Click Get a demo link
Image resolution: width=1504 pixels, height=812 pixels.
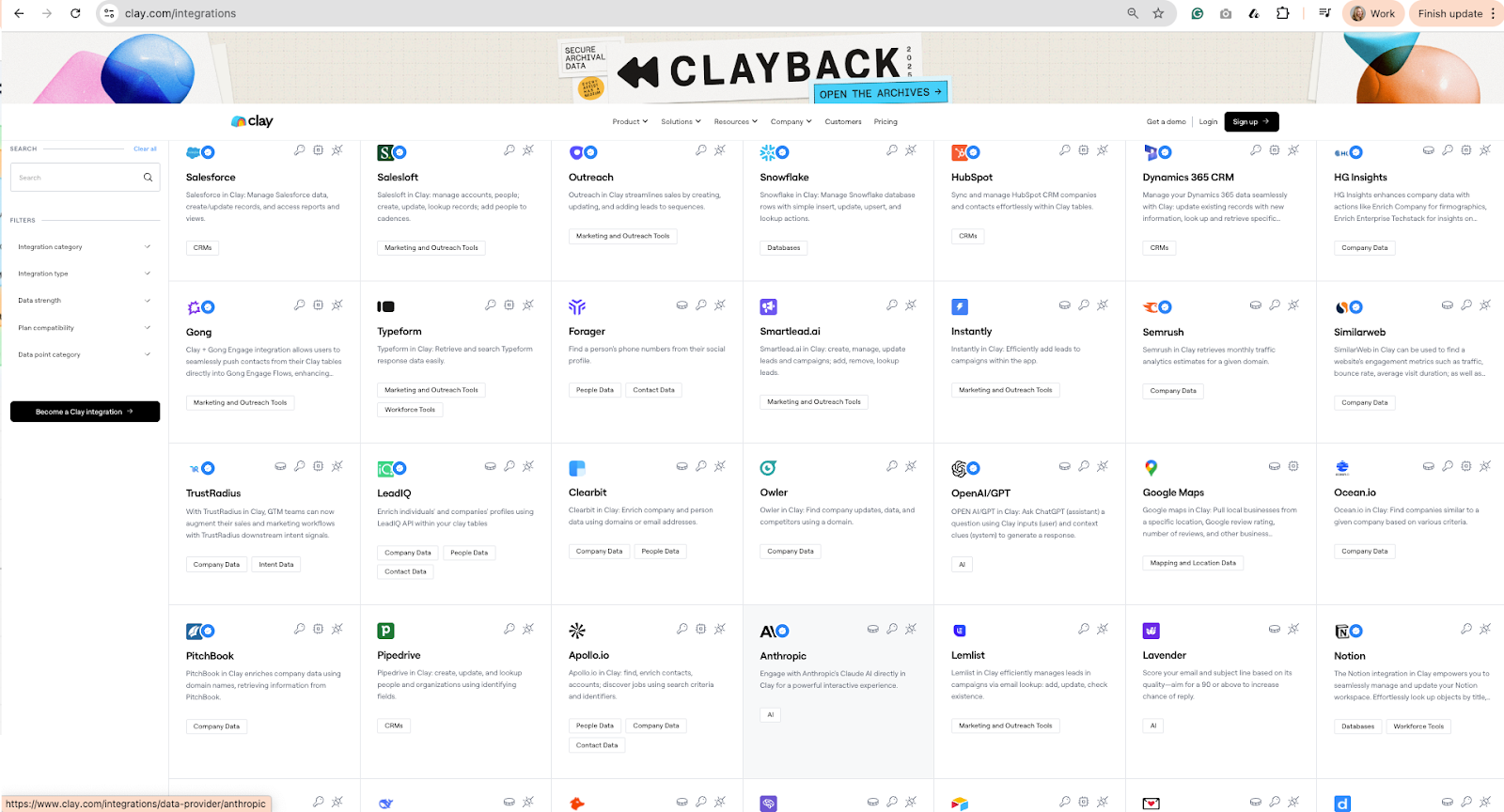point(1166,121)
